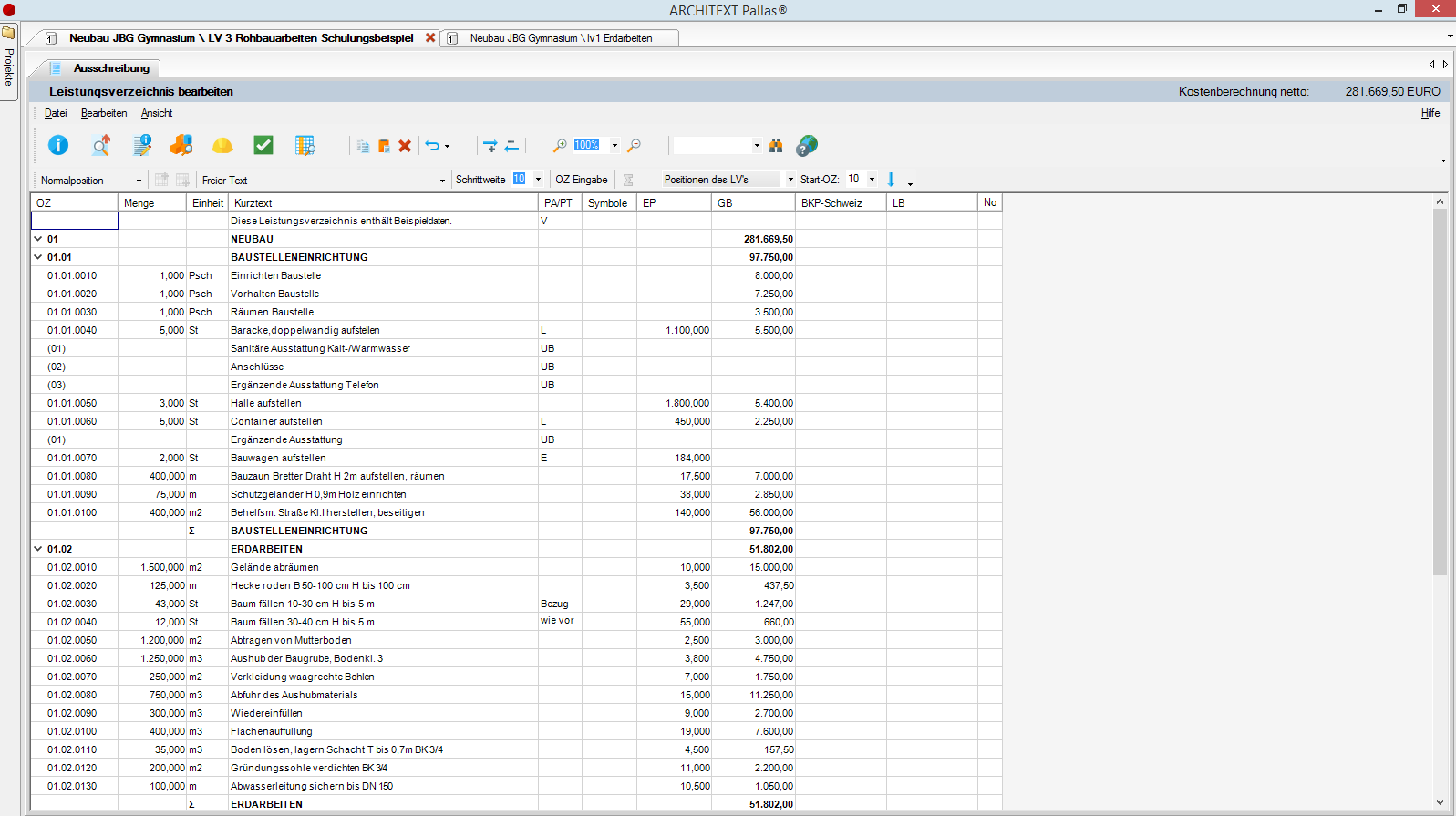The image size is (1456, 816).
Task: Open the Freier Text dropdown
Action: click(x=443, y=181)
